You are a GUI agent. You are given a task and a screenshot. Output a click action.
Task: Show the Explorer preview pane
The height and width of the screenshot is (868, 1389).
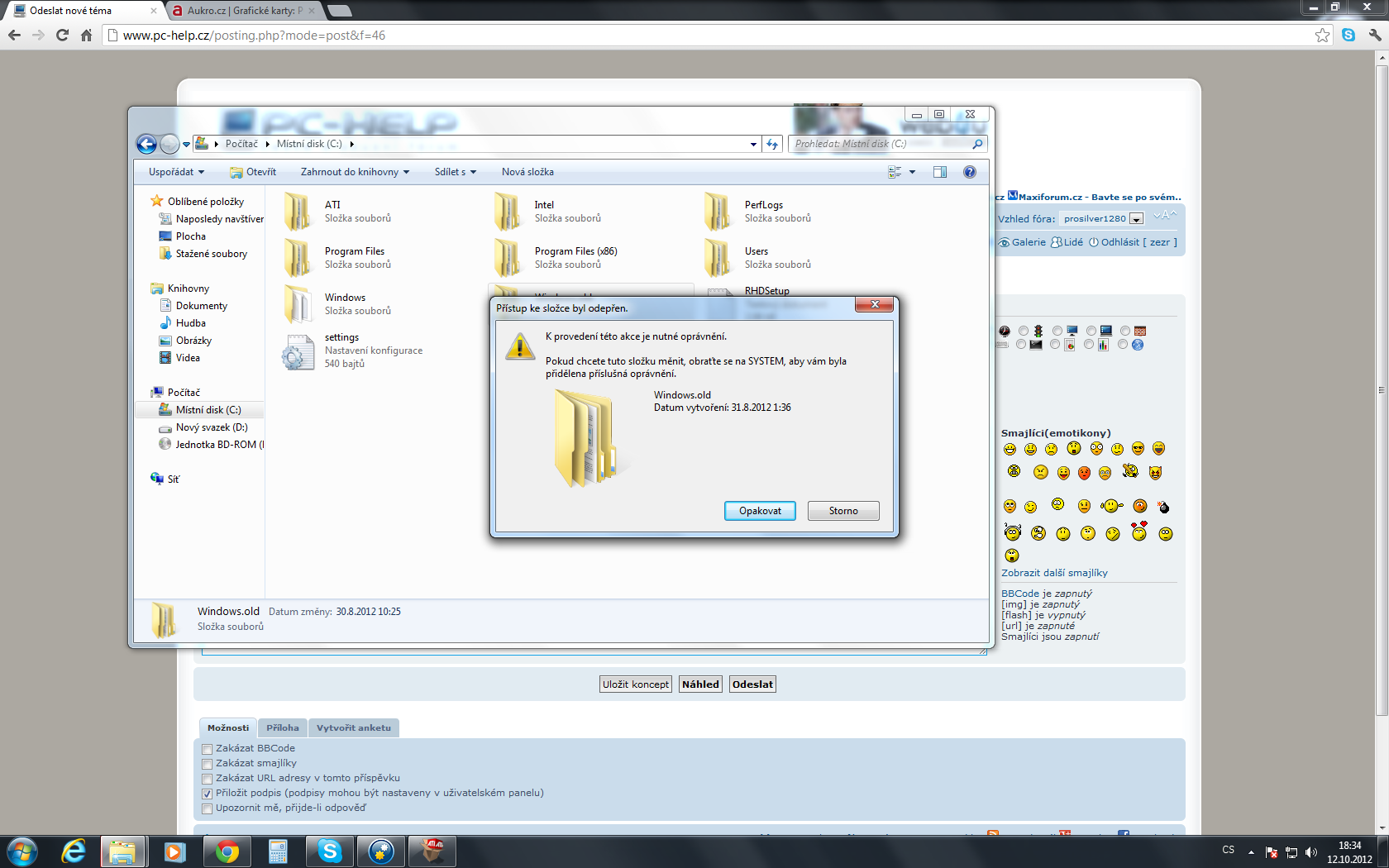[x=940, y=172]
